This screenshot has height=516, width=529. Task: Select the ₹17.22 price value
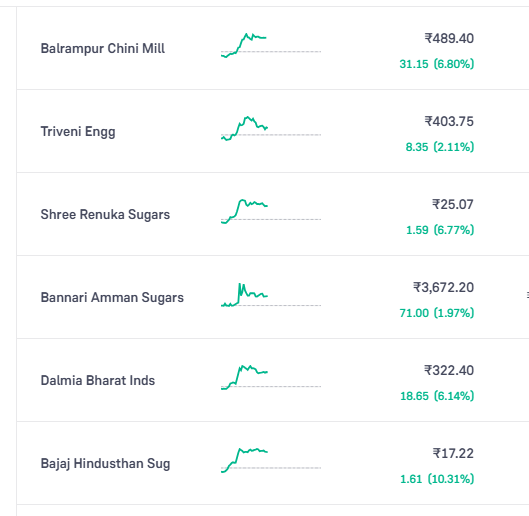(453, 454)
